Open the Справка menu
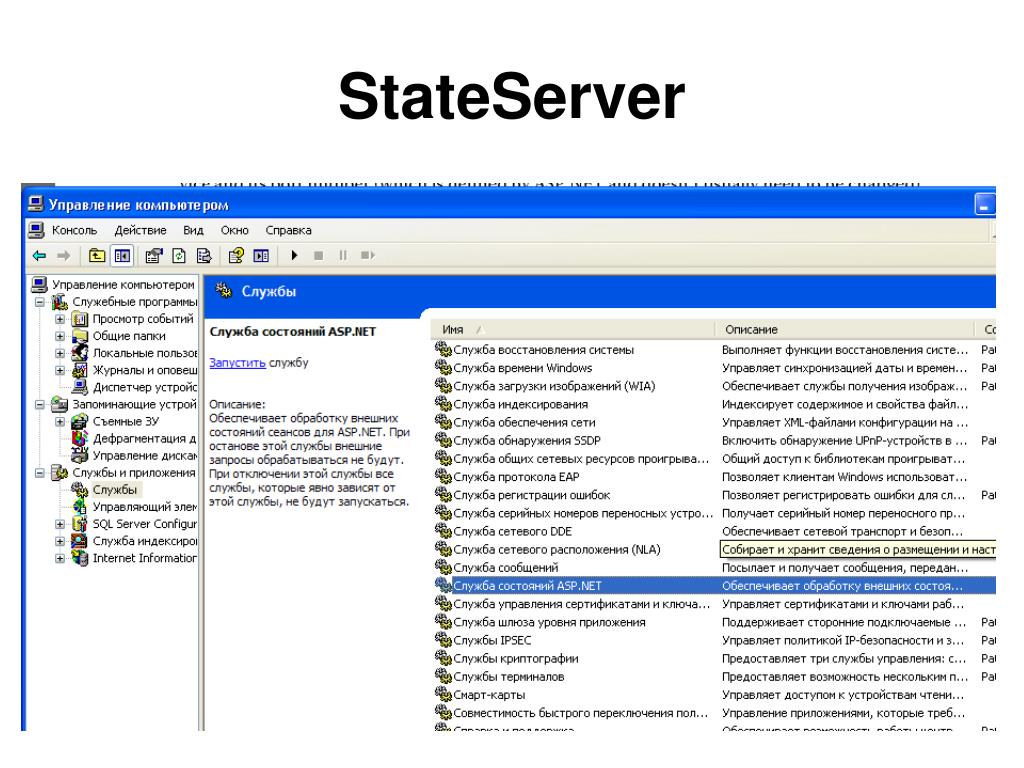 tap(289, 230)
